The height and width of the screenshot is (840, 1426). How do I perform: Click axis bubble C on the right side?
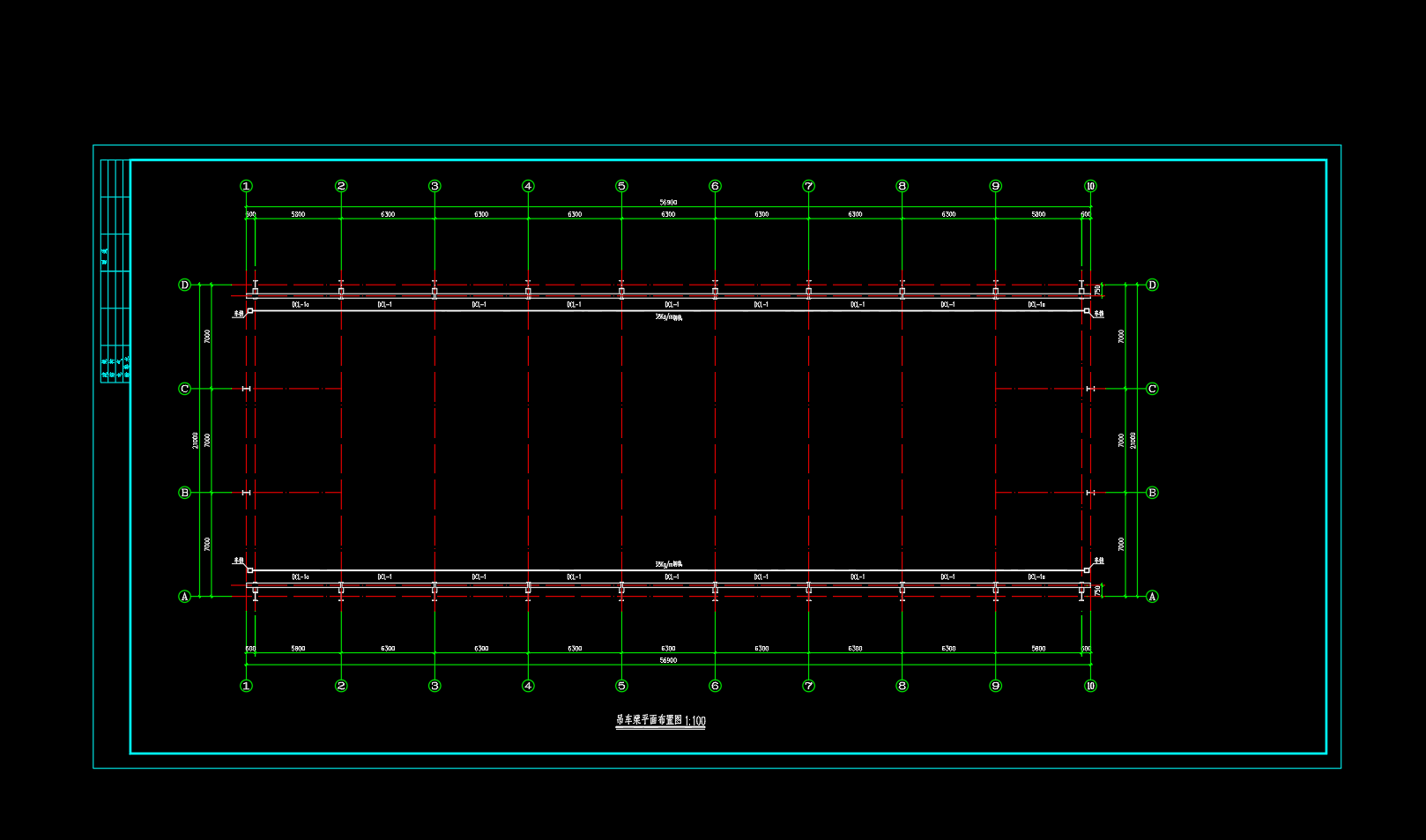[x=1152, y=389]
